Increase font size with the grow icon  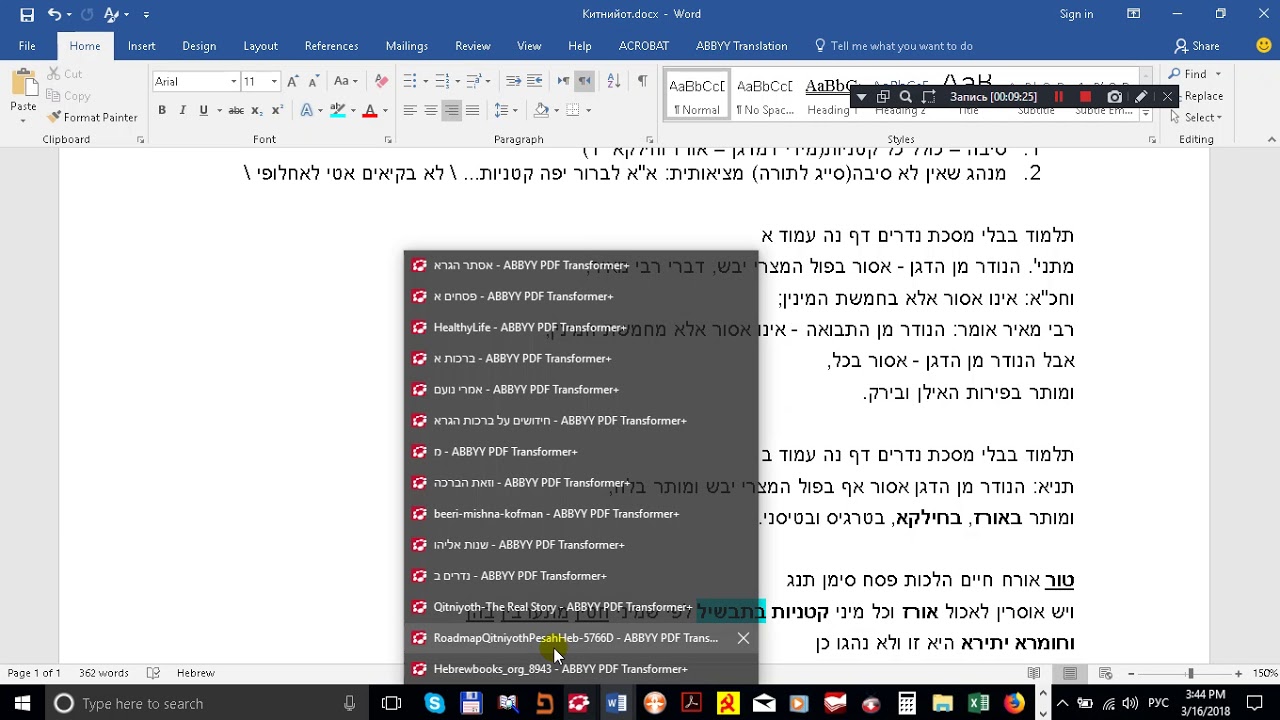(x=292, y=81)
